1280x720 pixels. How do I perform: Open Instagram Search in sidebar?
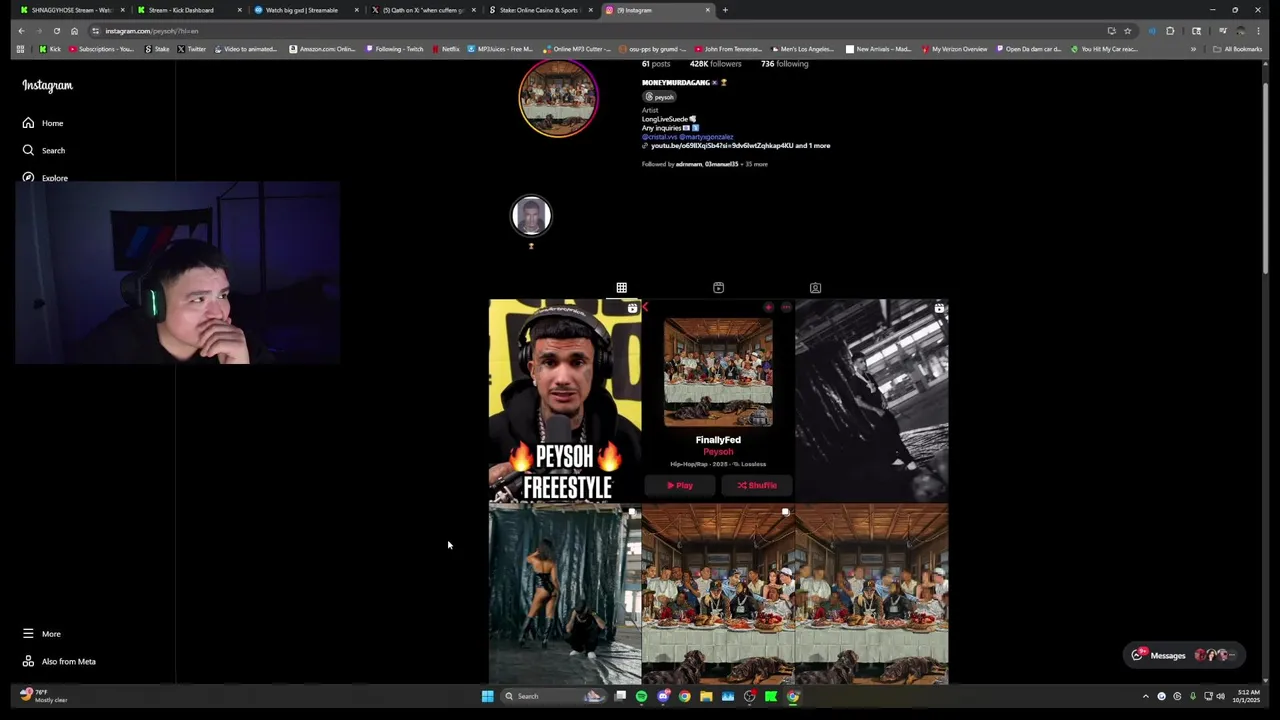pyautogui.click(x=44, y=150)
